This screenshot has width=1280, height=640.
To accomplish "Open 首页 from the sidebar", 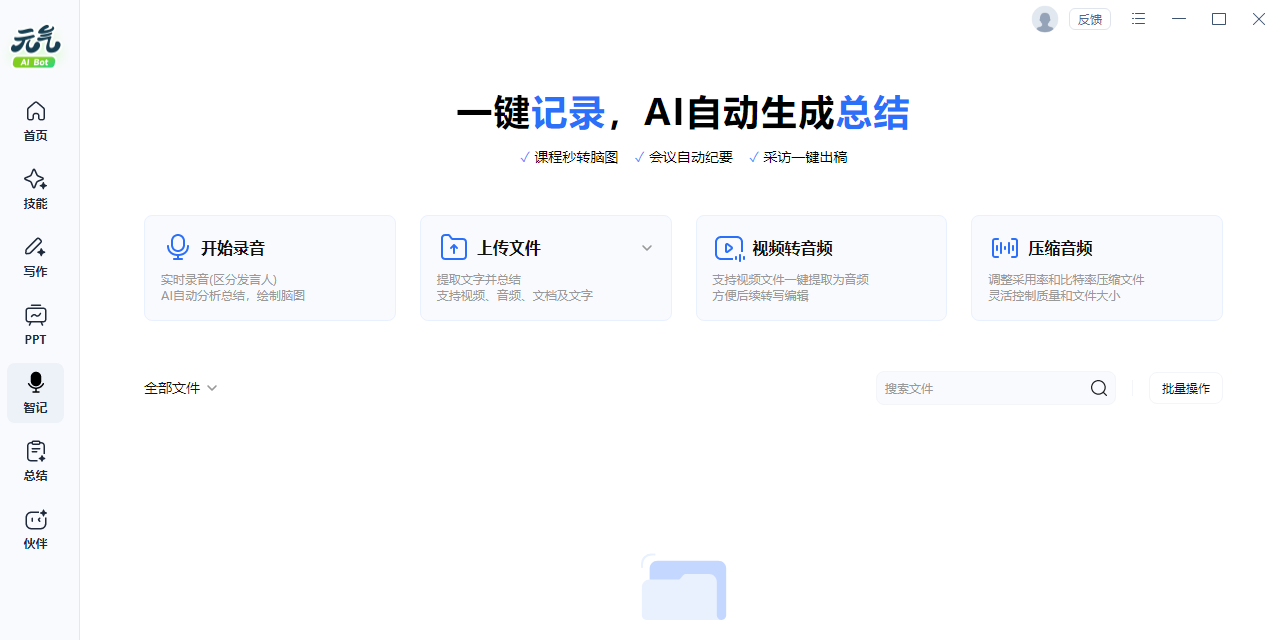I will 35,120.
